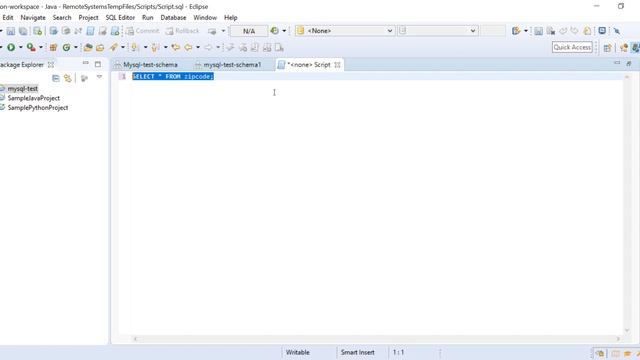Image resolution: width=640 pixels, height=360 pixels.
Task: Click the Search flashlight toolbar icon
Action: [x=113, y=47]
